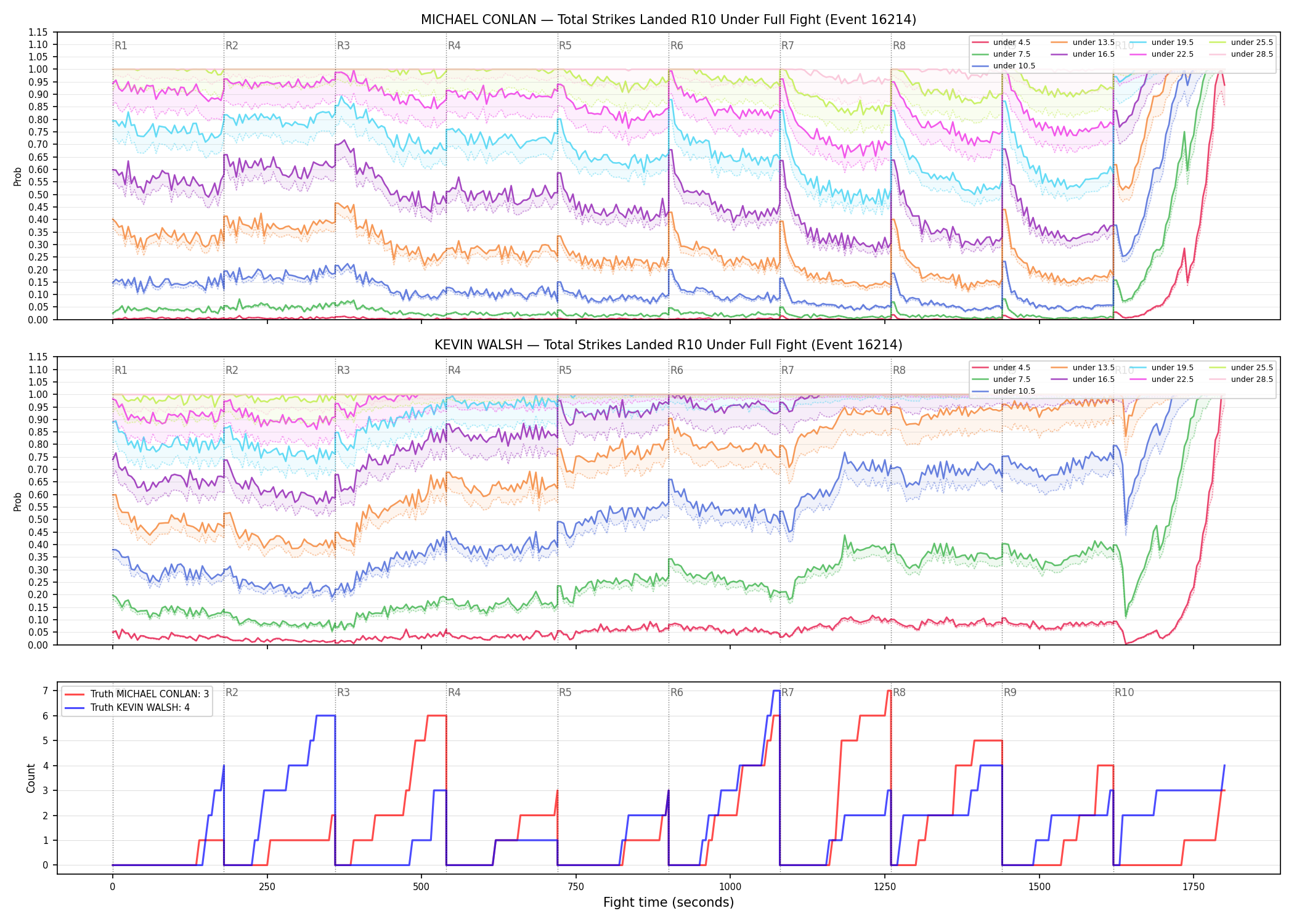
Task: Click x-axis tick label '1750'
Action: (x=1194, y=887)
